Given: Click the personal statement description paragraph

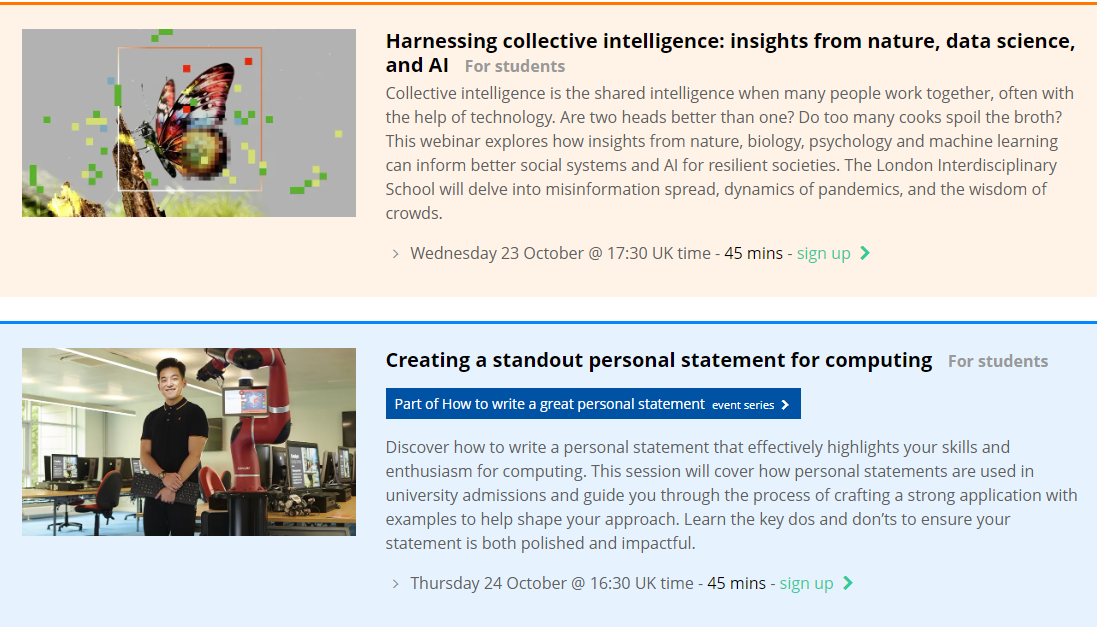Looking at the screenshot, I should (x=731, y=495).
